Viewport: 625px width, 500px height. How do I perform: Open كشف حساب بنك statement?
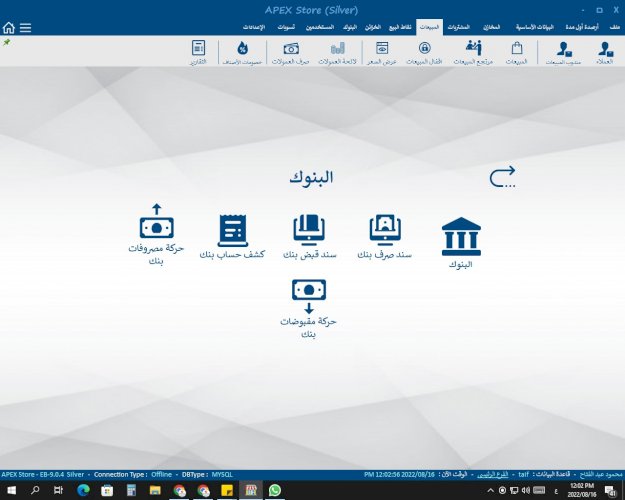tap(234, 237)
